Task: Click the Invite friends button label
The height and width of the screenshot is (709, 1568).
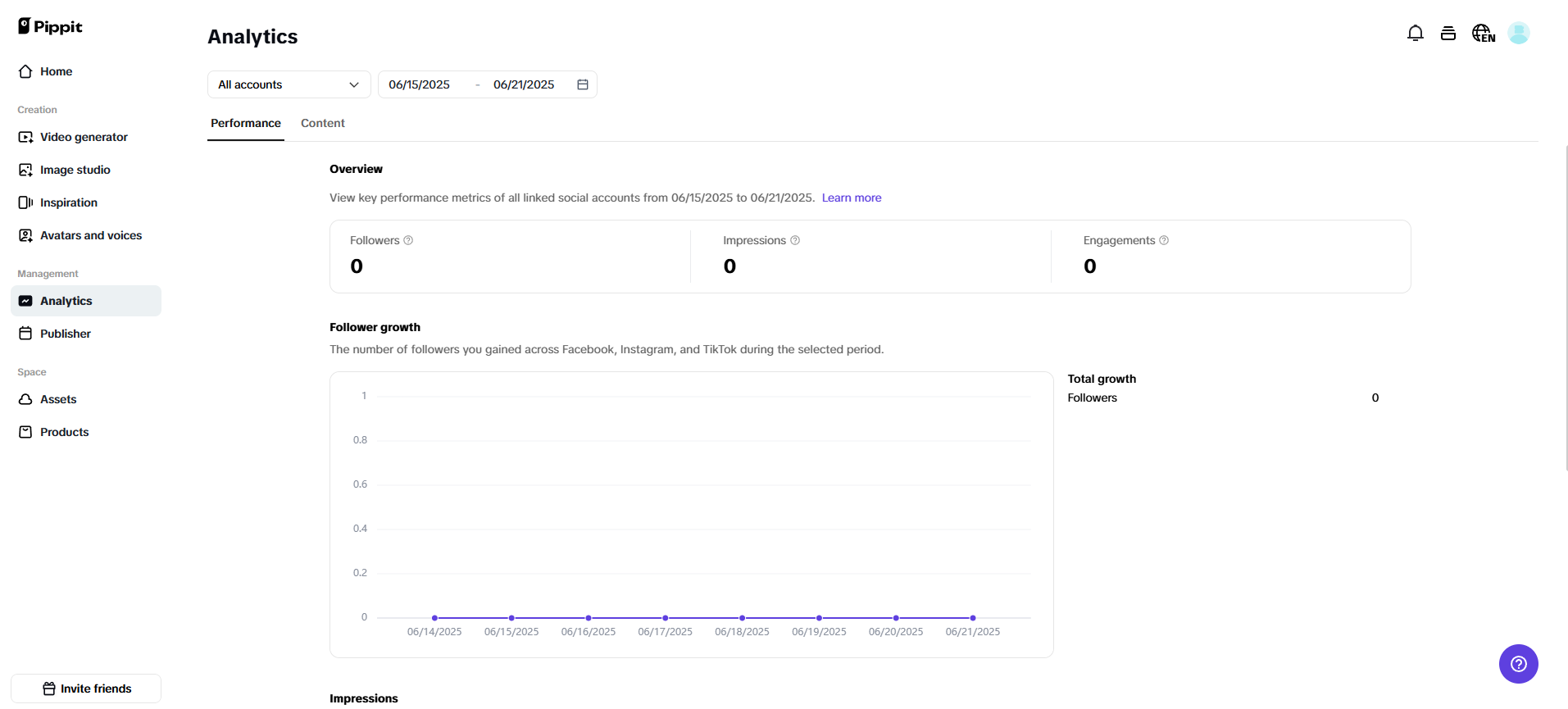Action: [96, 689]
